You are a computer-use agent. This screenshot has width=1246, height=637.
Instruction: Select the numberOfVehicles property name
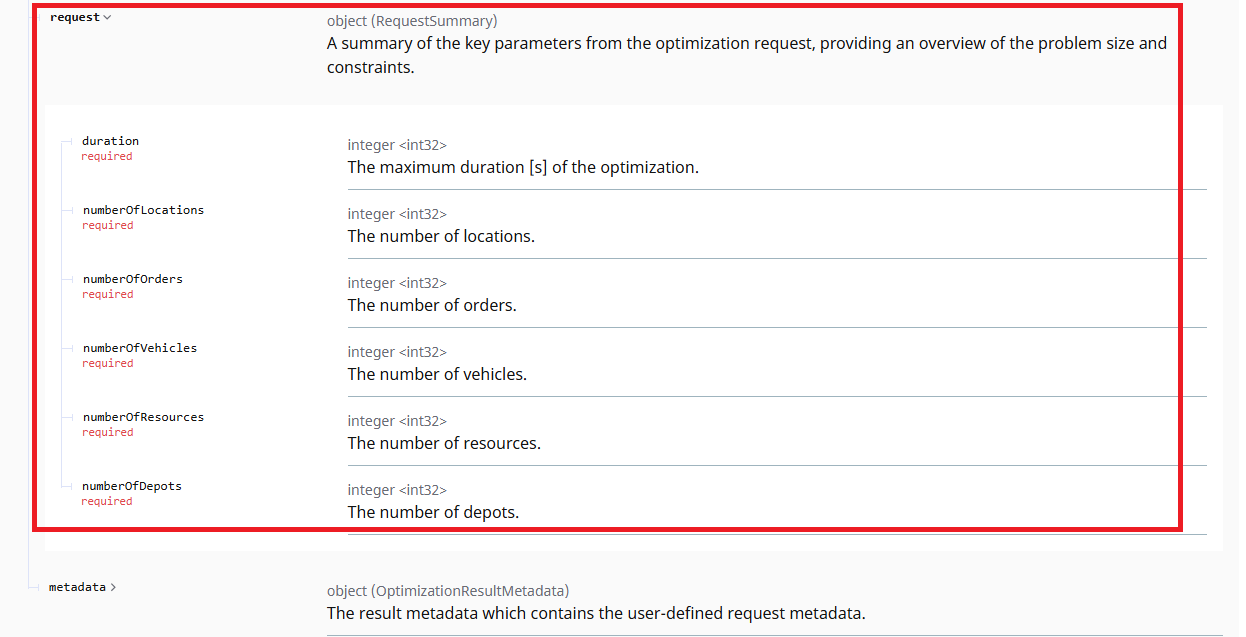pos(140,348)
